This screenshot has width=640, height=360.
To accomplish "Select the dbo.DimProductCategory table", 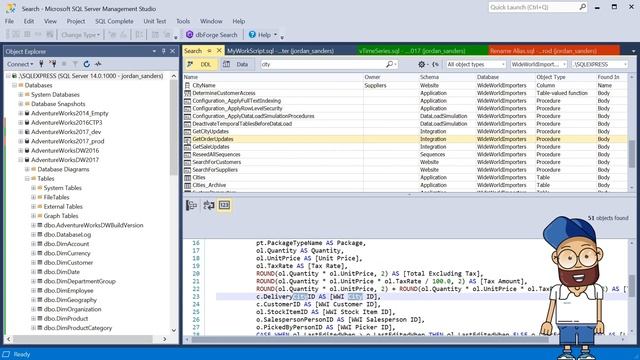I will point(78,328).
